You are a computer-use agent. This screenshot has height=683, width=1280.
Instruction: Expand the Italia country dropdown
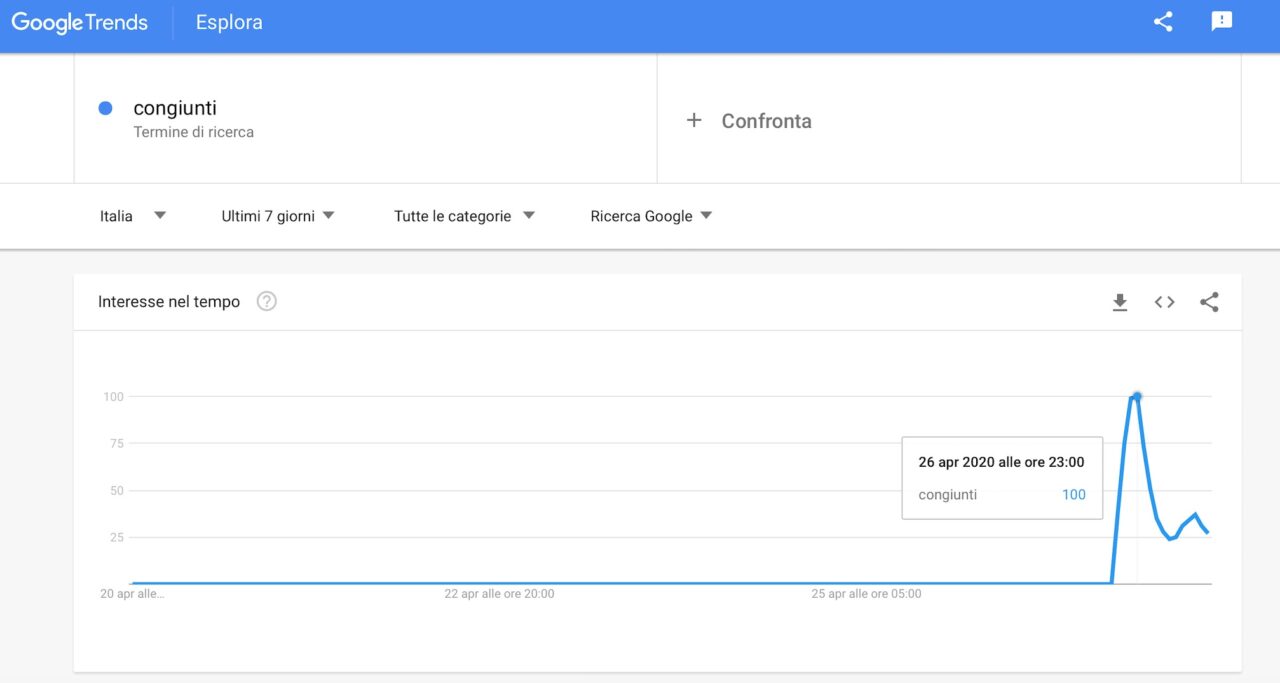[133, 216]
